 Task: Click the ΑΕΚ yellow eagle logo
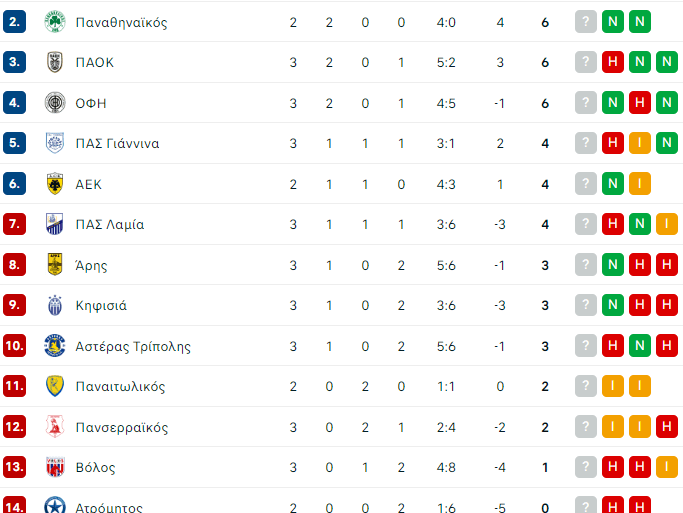click(x=55, y=184)
